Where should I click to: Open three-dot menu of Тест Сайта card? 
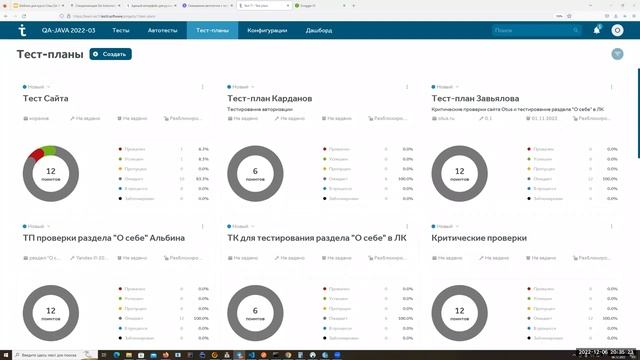pos(202,87)
